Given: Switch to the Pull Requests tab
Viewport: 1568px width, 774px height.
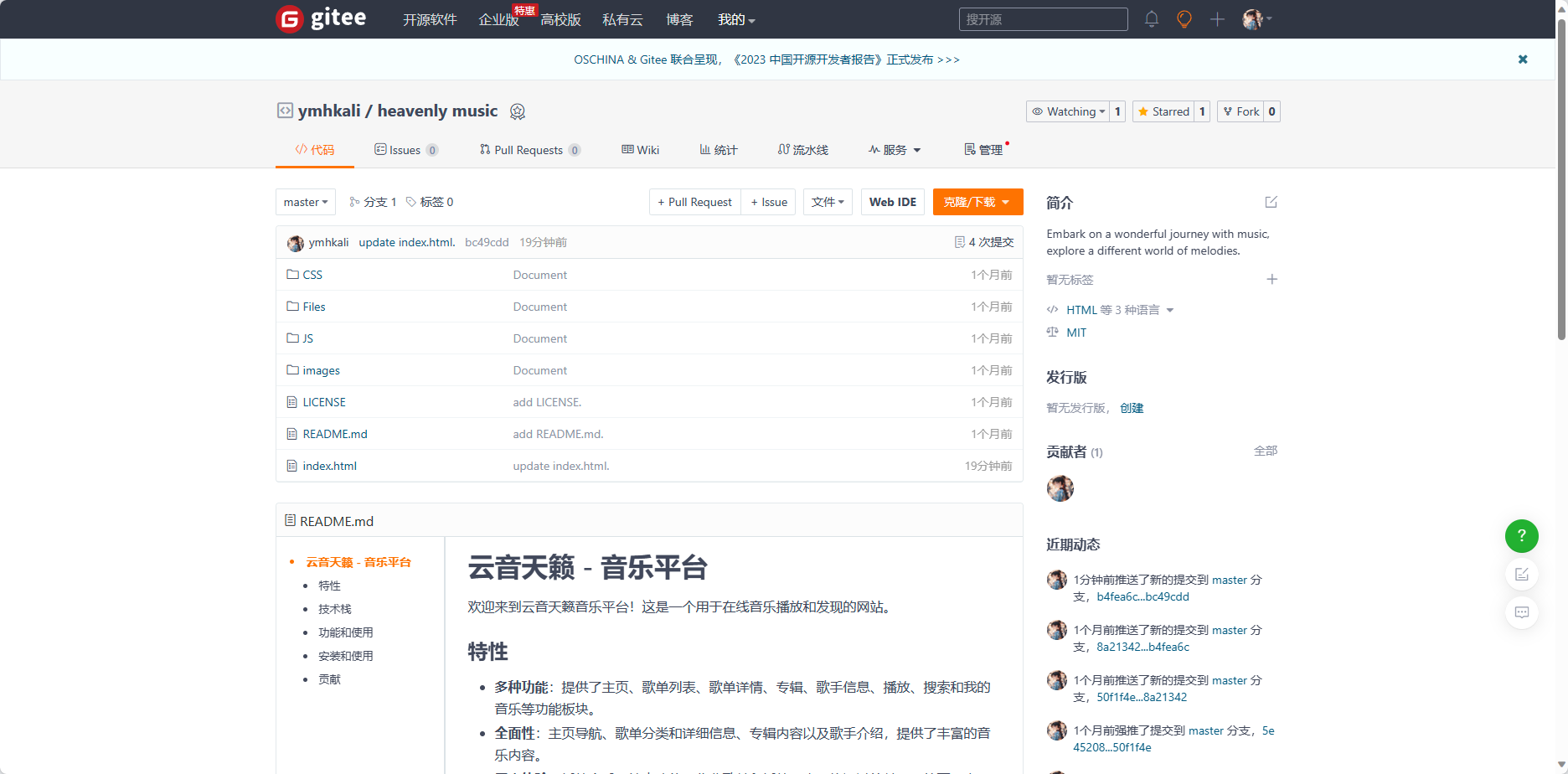Looking at the screenshot, I should click(529, 150).
